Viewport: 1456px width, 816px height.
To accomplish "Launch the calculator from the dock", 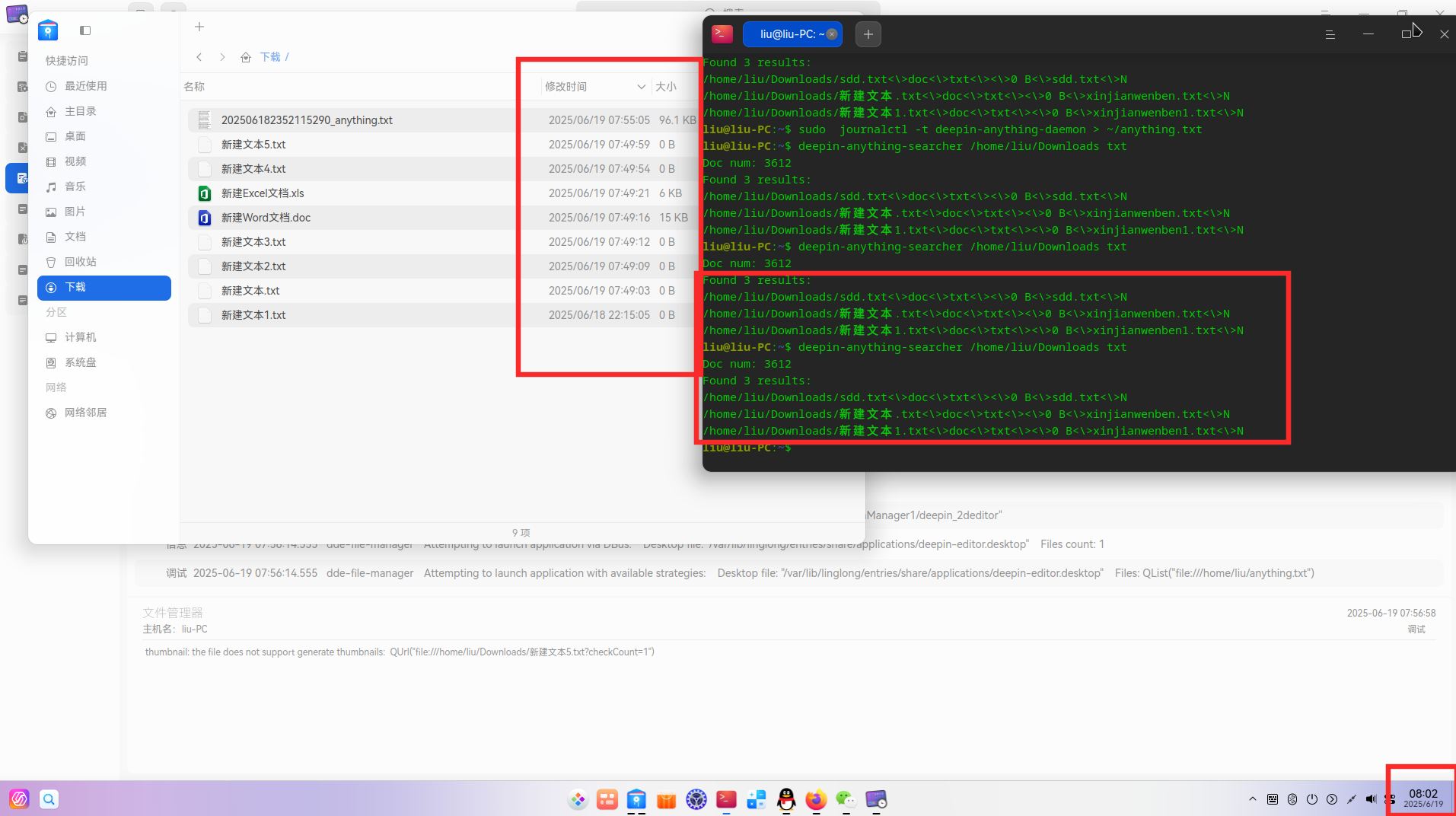I will pyautogui.click(x=756, y=799).
